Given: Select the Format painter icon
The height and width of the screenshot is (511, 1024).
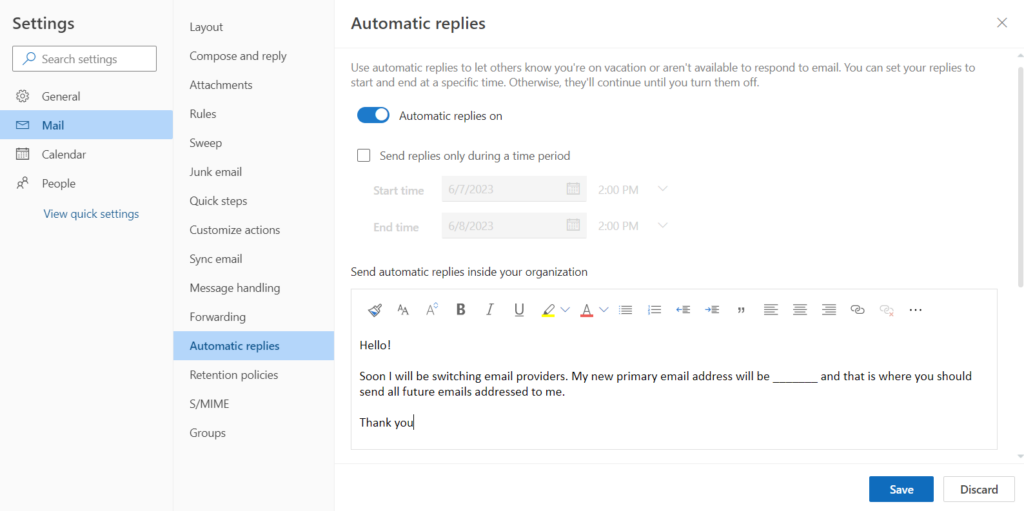Looking at the screenshot, I should pos(374,310).
